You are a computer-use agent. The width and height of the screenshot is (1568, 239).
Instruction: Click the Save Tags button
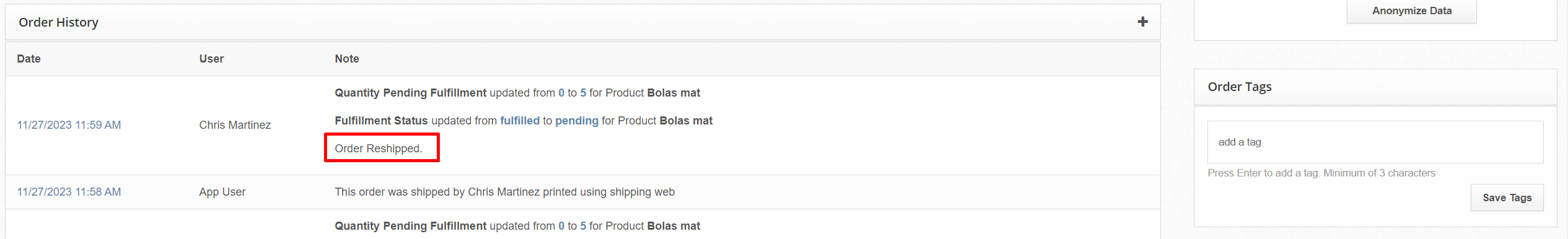[1507, 198]
